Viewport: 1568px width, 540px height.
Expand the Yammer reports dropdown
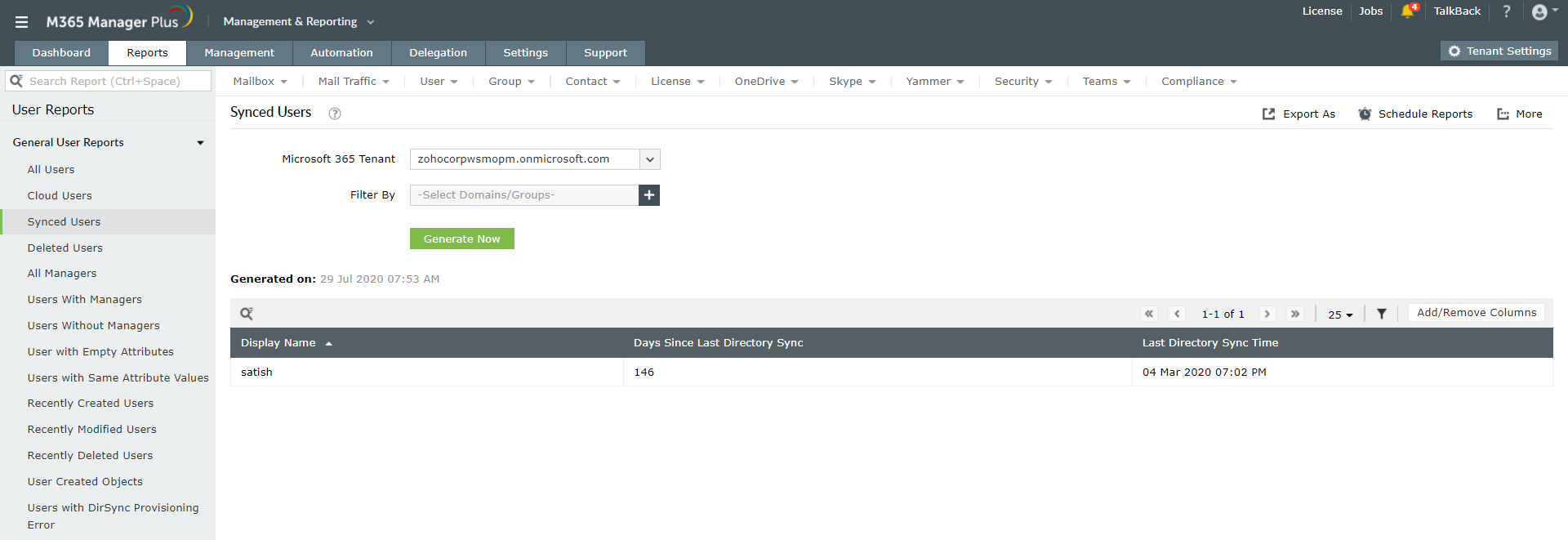click(935, 82)
